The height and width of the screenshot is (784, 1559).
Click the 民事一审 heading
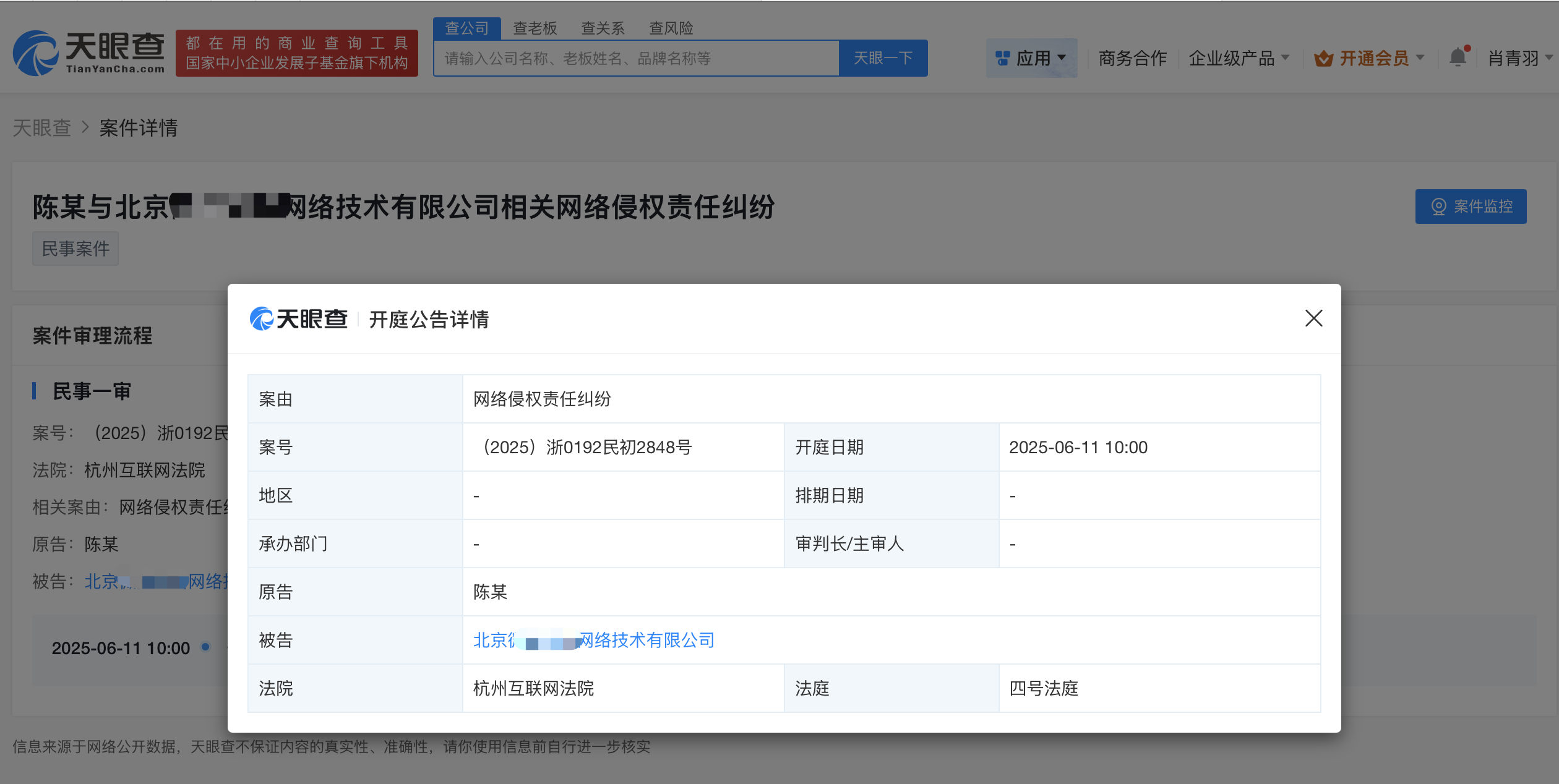click(x=92, y=391)
